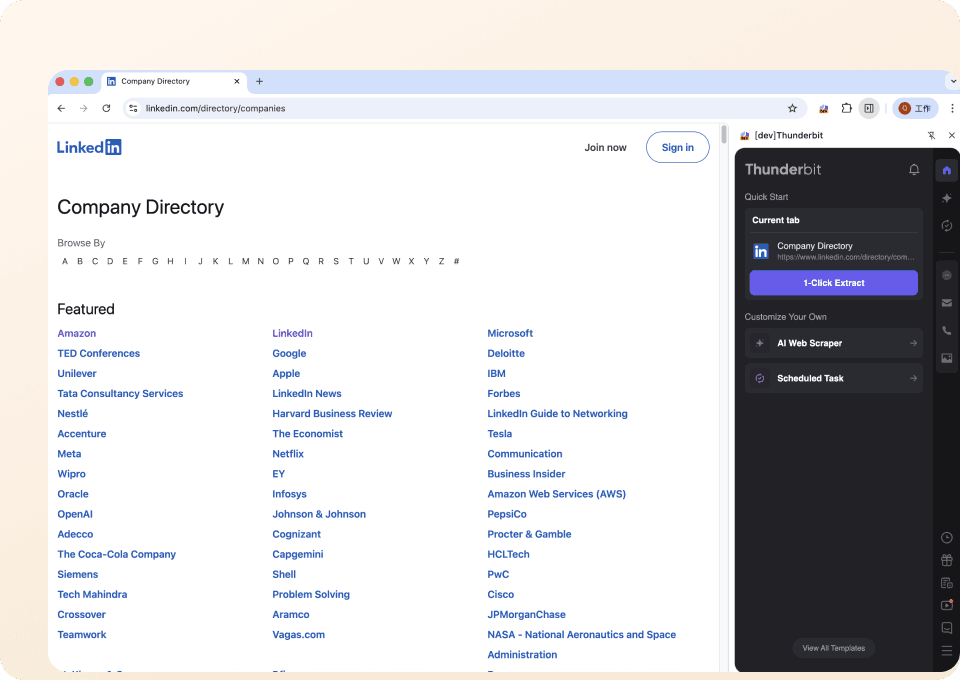The height and width of the screenshot is (680, 960).
Task: Toggle the browser side panel button
Action: pos(869,108)
